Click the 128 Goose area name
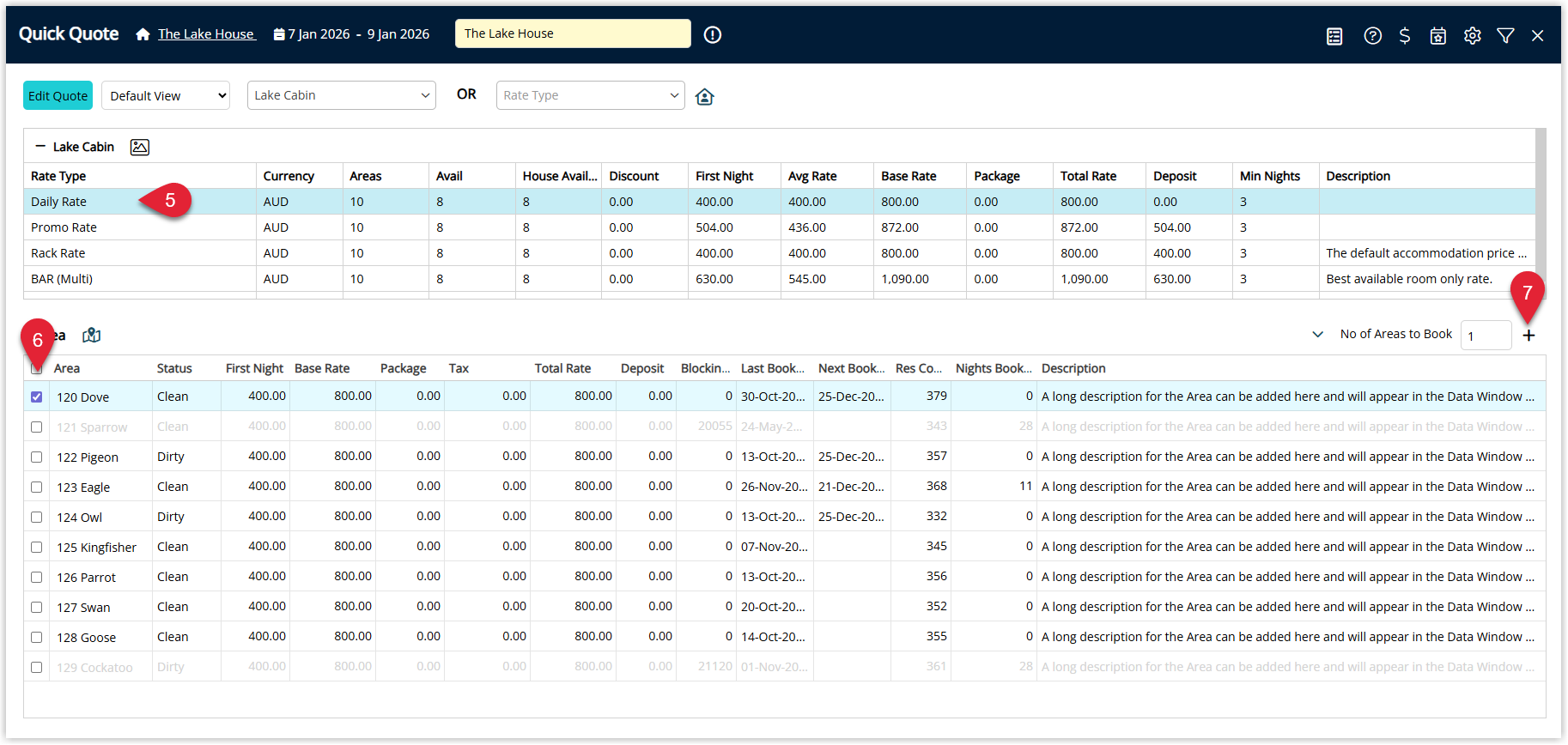Image resolution: width=1568 pixels, height=745 pixels. pos(86,638)
